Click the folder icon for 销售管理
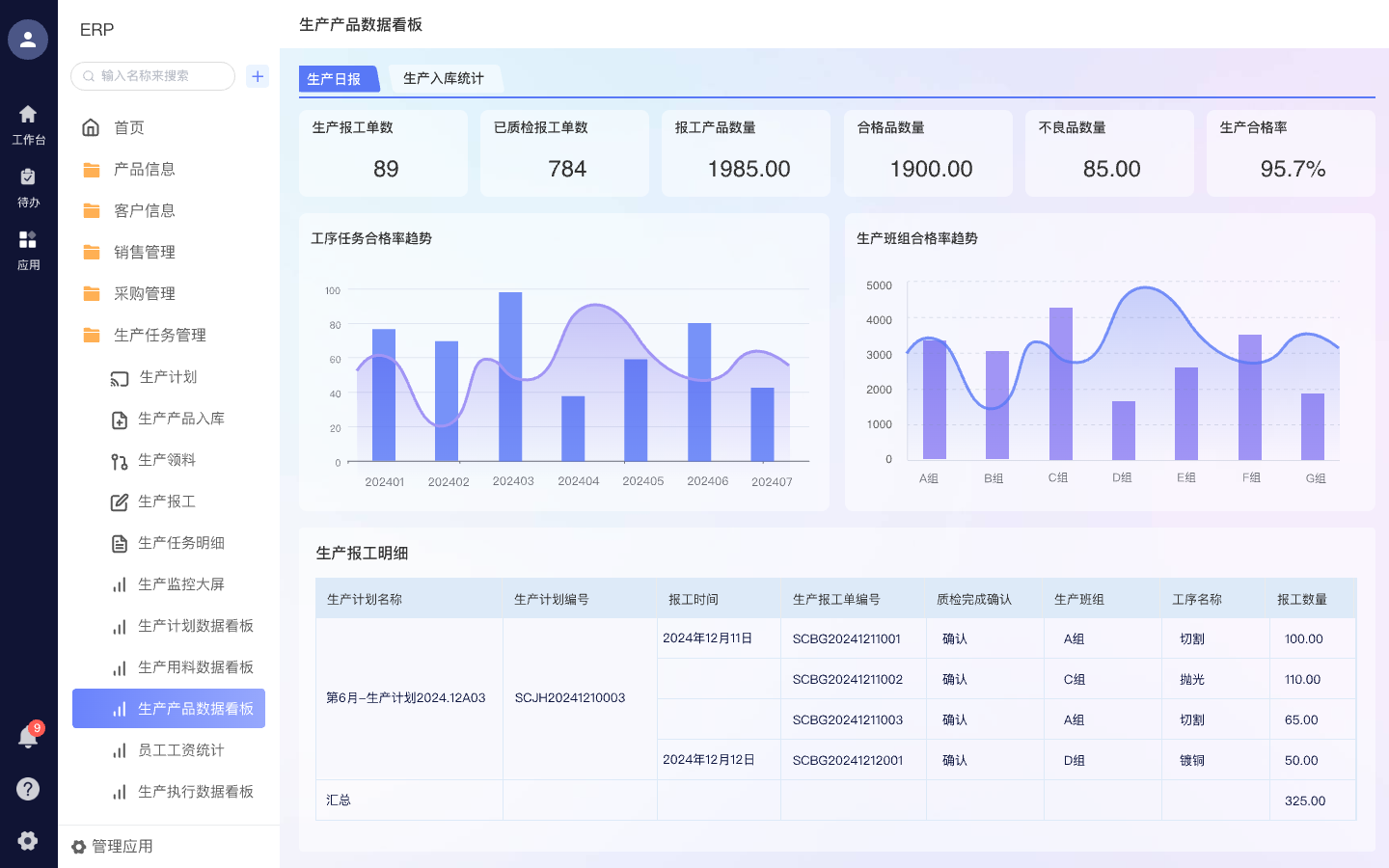1389x868 pixels. tap(92, 253)
